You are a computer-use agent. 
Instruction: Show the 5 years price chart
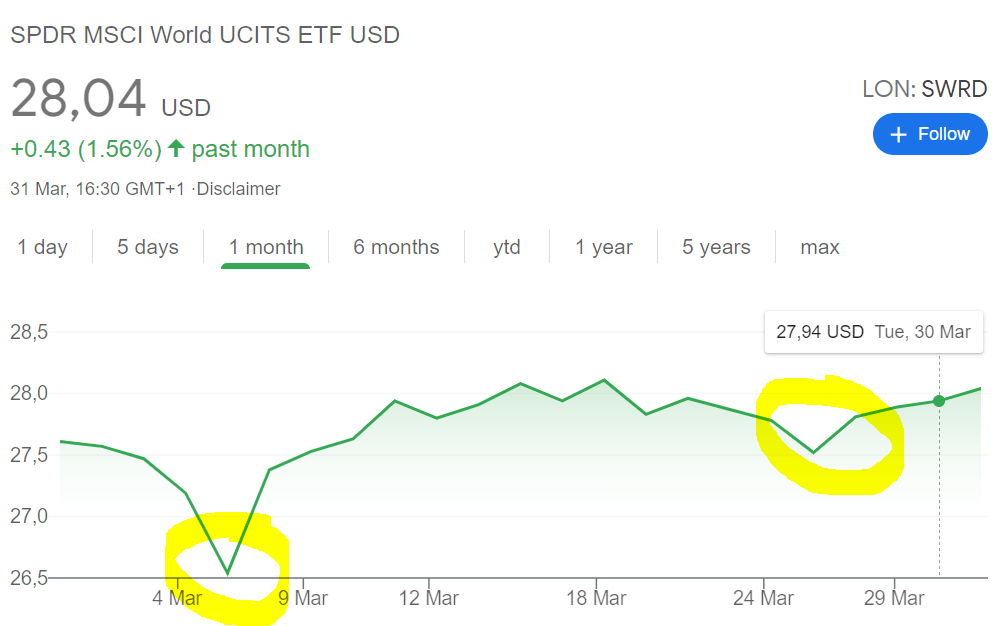(x=716, y=247)
